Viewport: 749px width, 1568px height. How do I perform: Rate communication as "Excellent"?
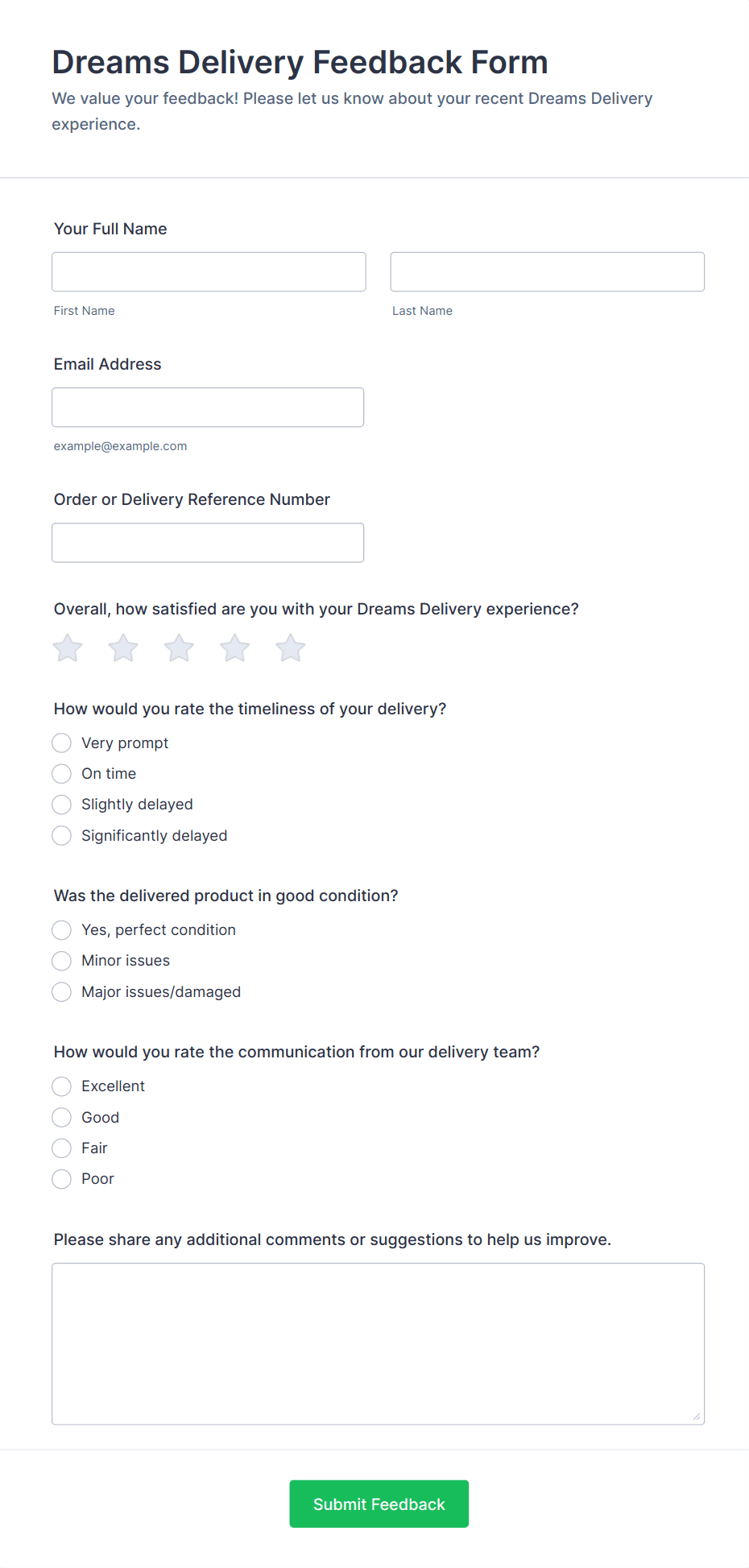(x=62, y=1086)
